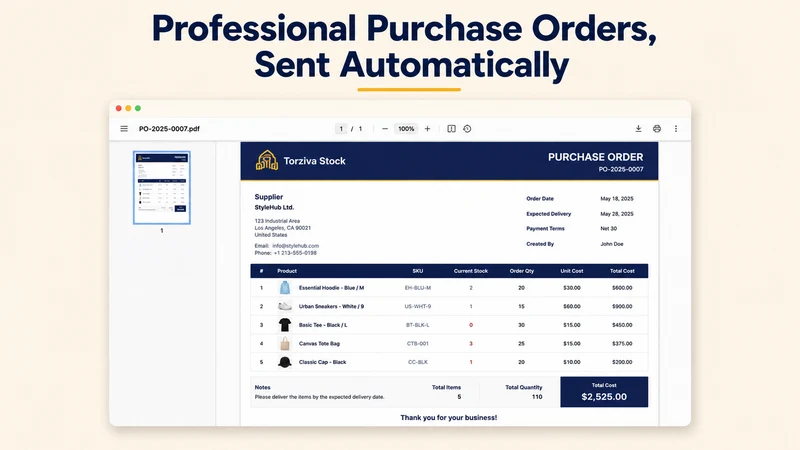Viewport: 800px width, 450px height.
Task: Click the zoom out minus icon
Action: tap(385, 129)
